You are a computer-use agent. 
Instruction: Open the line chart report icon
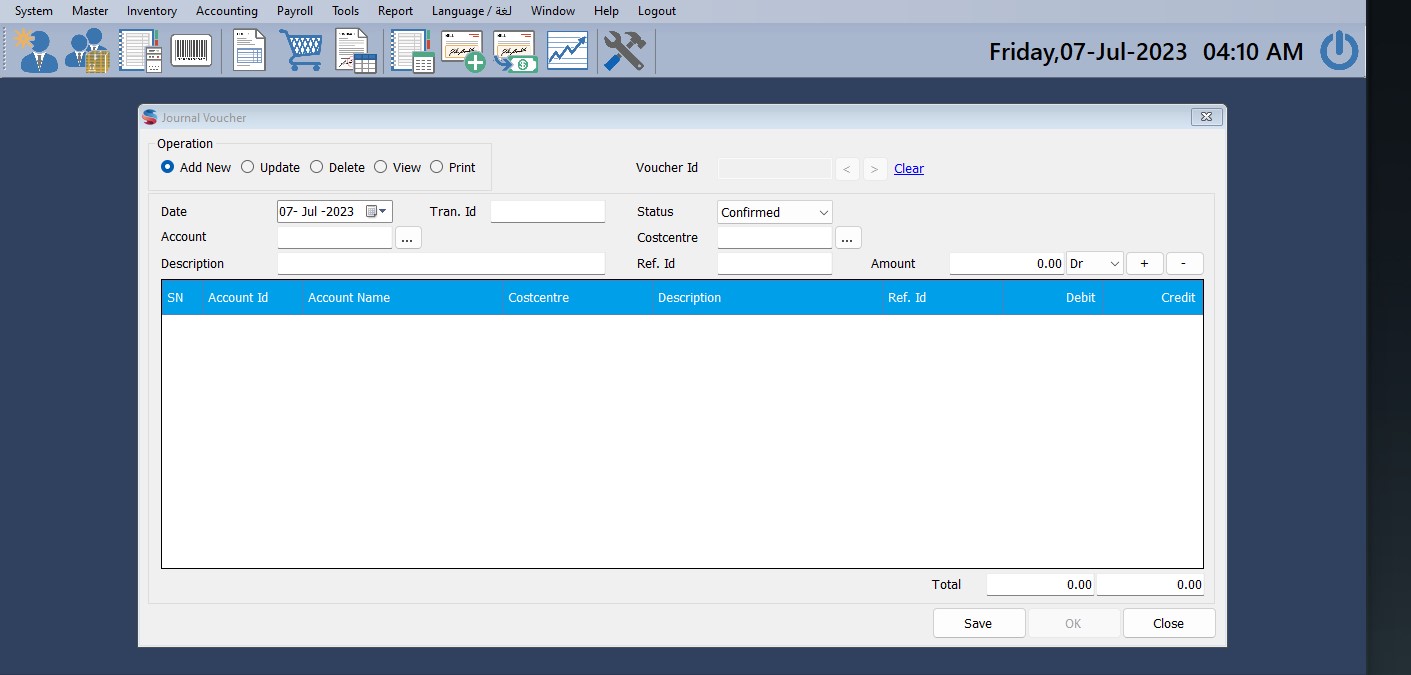pyautogui.click(x=567, y=50)
